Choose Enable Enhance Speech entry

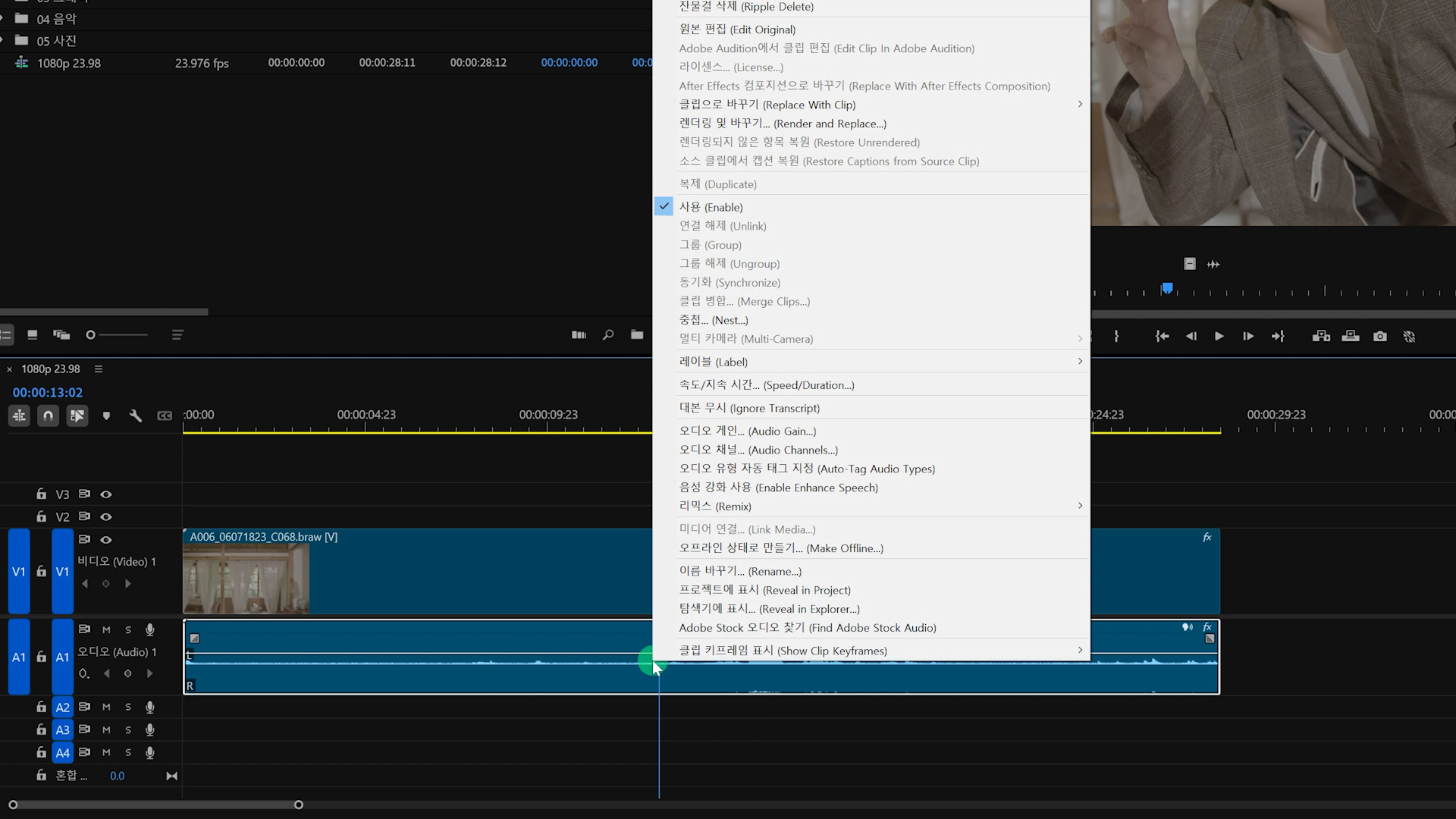[871, 488]
